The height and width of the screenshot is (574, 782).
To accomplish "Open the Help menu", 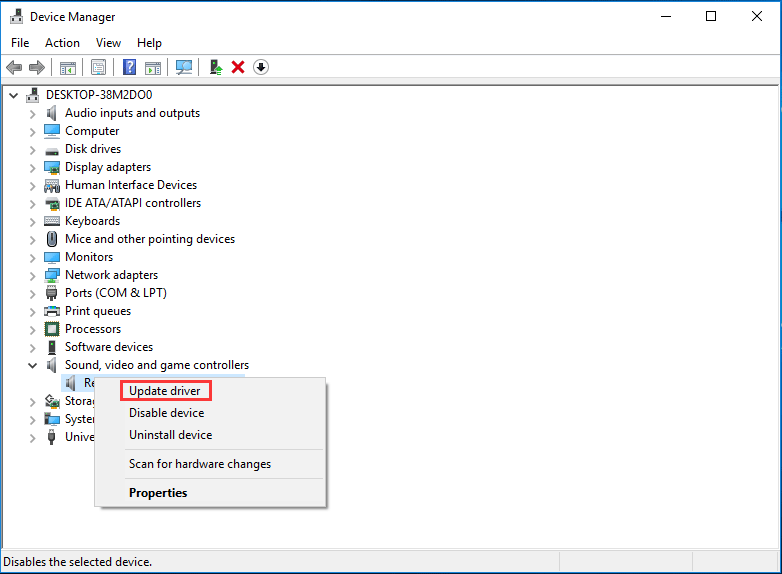I will click(149, 43).
